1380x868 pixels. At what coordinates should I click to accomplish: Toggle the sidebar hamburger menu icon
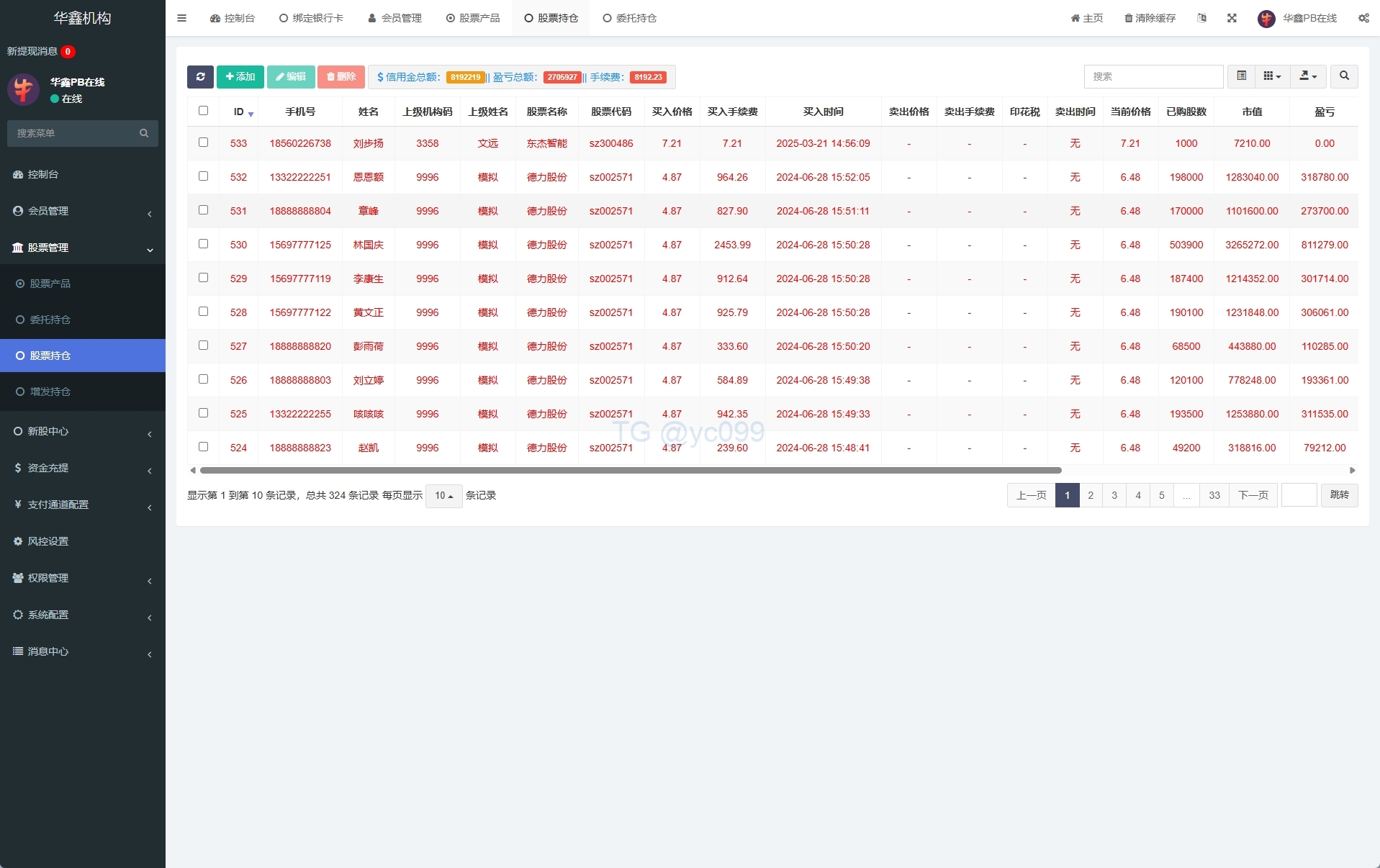point(182,18)
